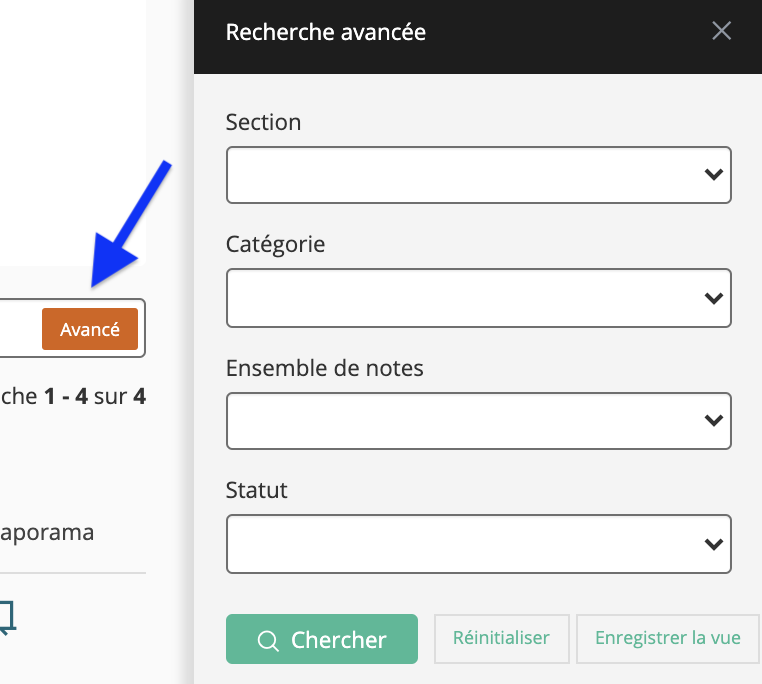Click the chevron arrow of Statut dropdown
762x684 pixels.
pos(713,544)
